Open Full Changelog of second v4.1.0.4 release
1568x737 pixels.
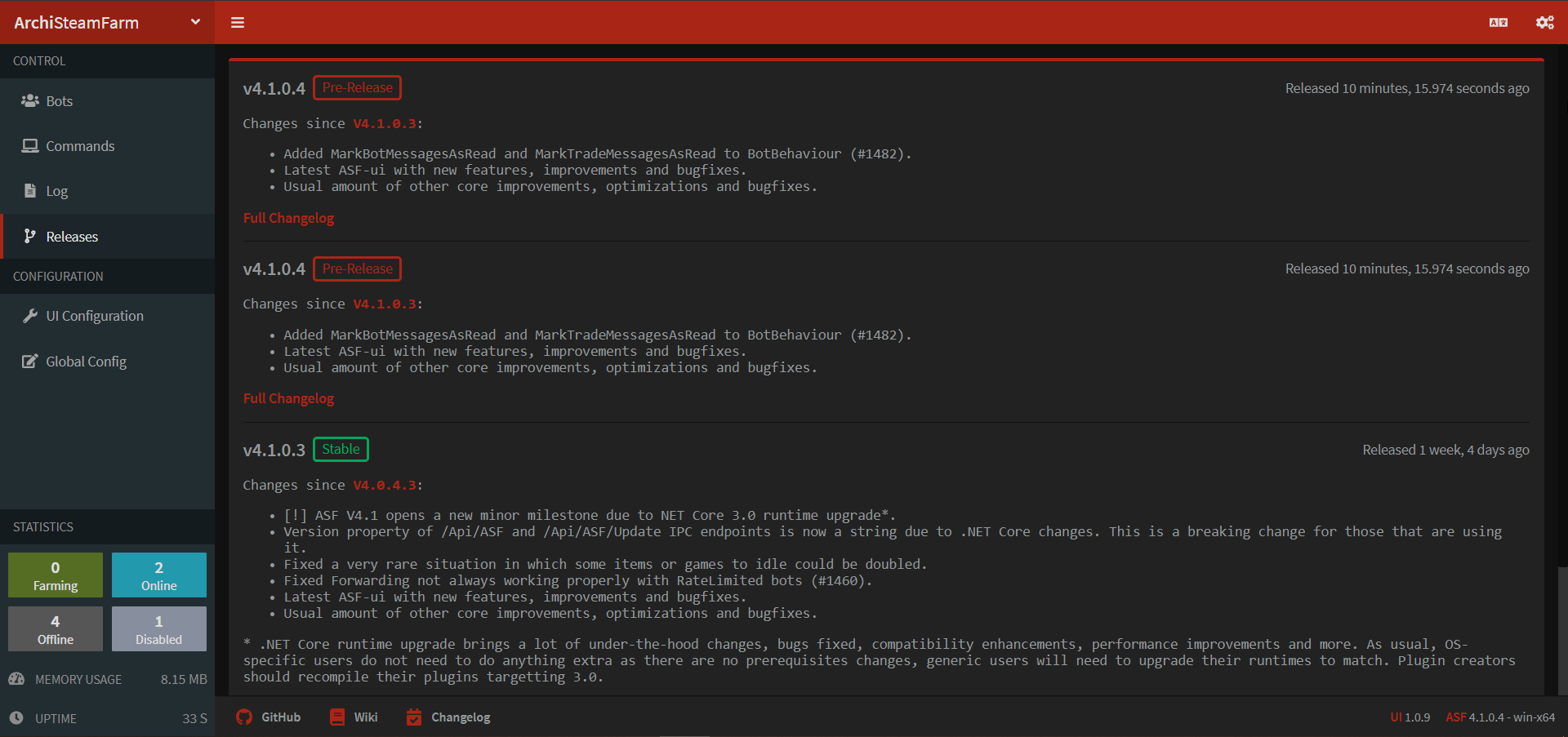(x=288, y=398)
